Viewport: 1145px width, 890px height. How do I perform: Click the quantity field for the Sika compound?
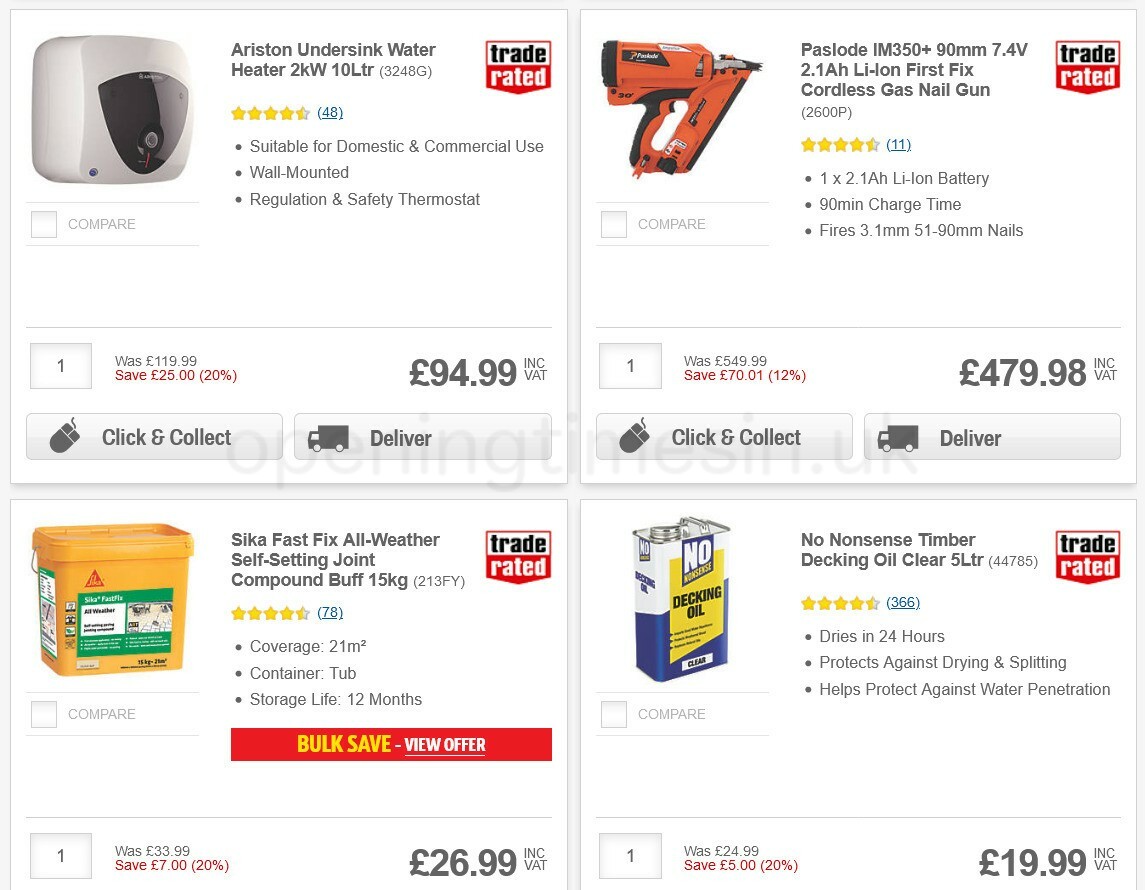[60, 855]
